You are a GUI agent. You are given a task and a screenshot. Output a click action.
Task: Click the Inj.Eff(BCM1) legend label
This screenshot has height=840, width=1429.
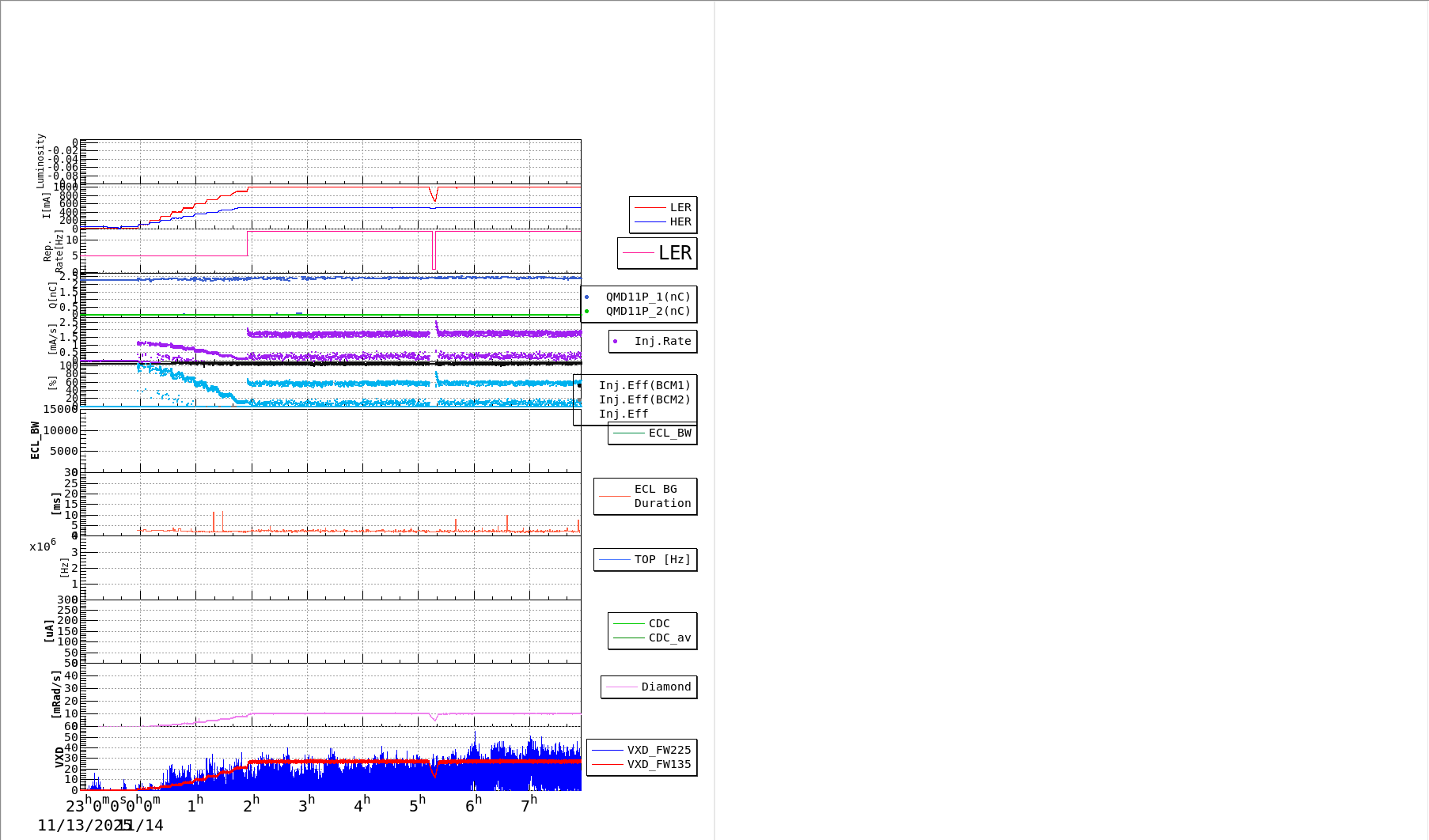(644, 386)
